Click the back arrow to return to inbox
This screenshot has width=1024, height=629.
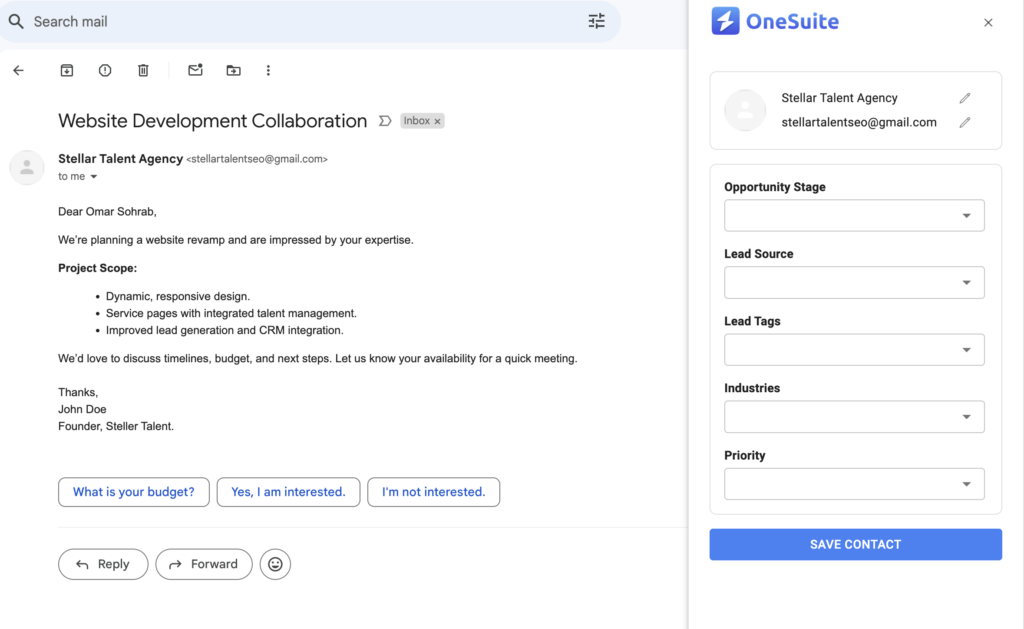pyautogui.click(x=18, y=70)
